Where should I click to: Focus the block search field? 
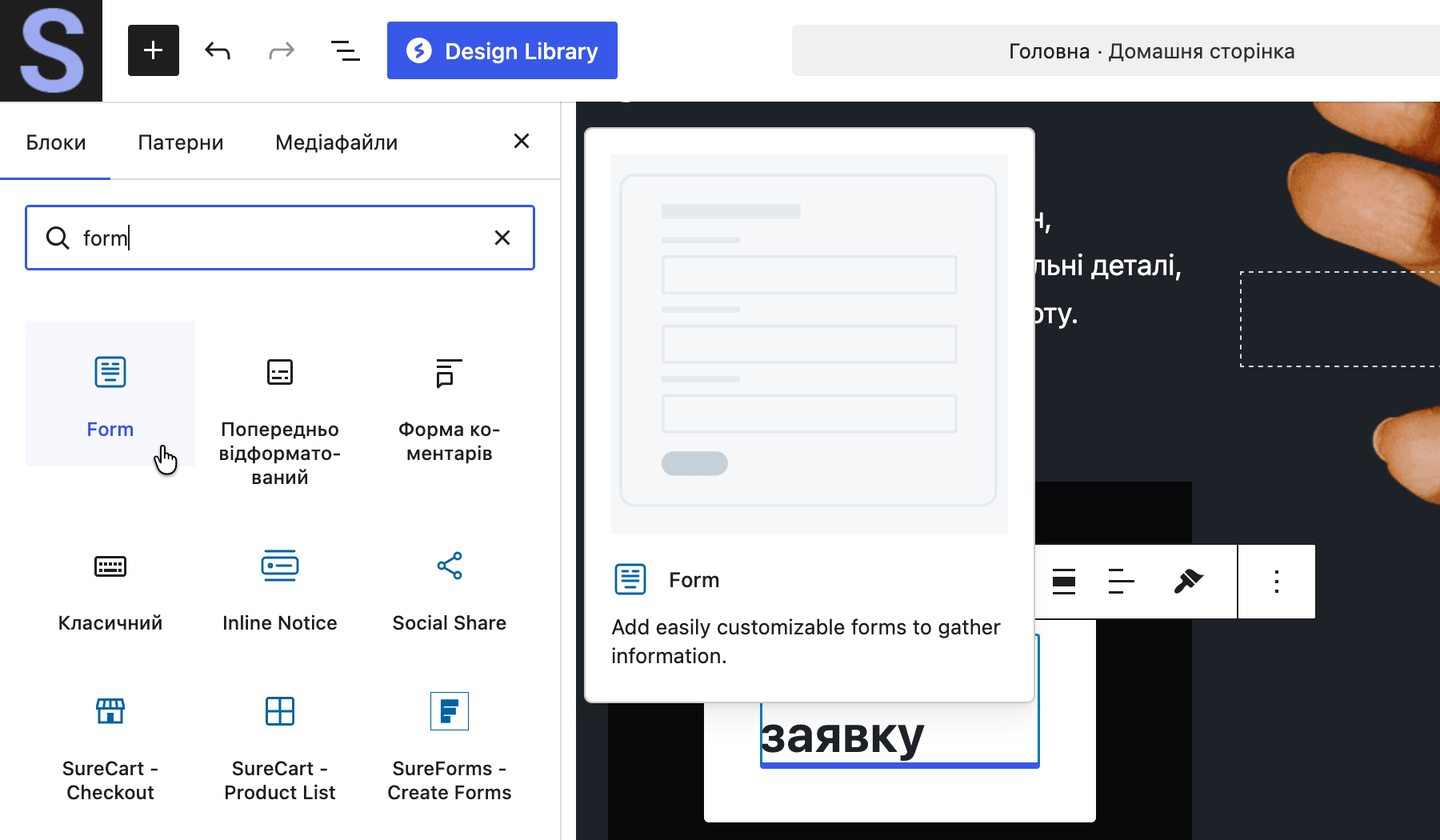click(x=280, y=238)
